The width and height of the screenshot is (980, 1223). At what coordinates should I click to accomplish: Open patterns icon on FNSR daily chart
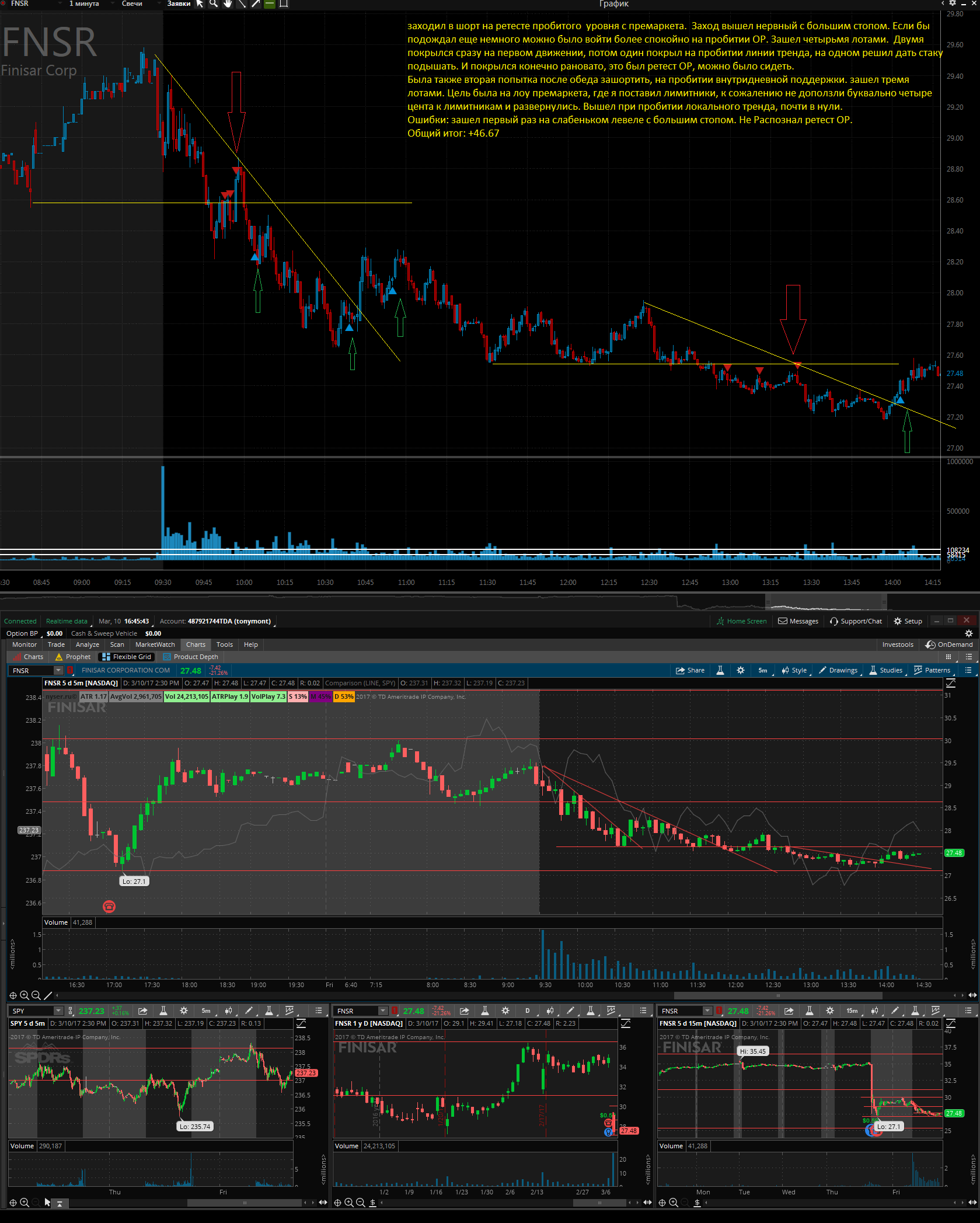click(611, 1011)
